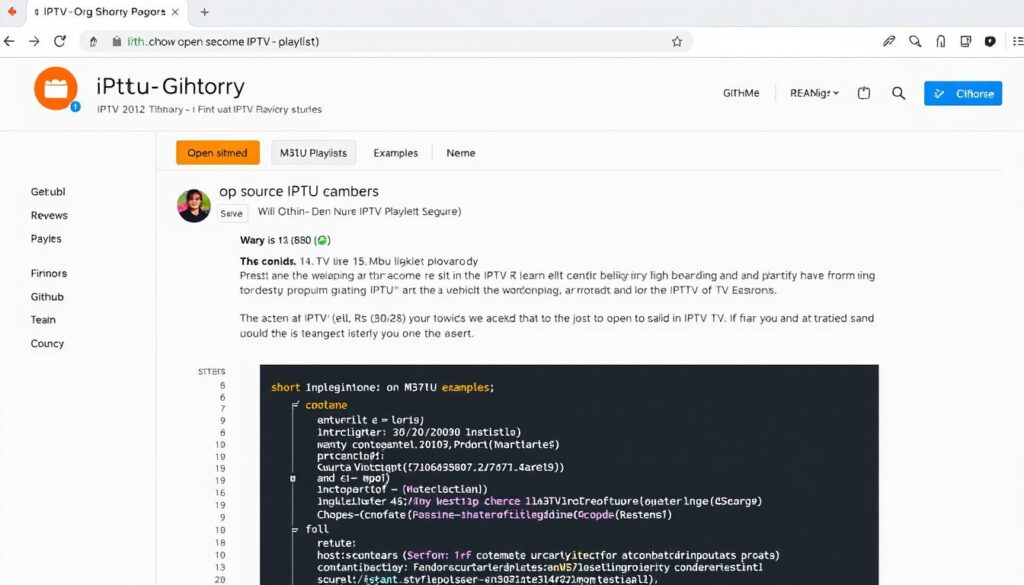Click the blue Clhorie button
Viewport: 1024px width, 585px height.
pyautogui.click(x=962, y=93)
